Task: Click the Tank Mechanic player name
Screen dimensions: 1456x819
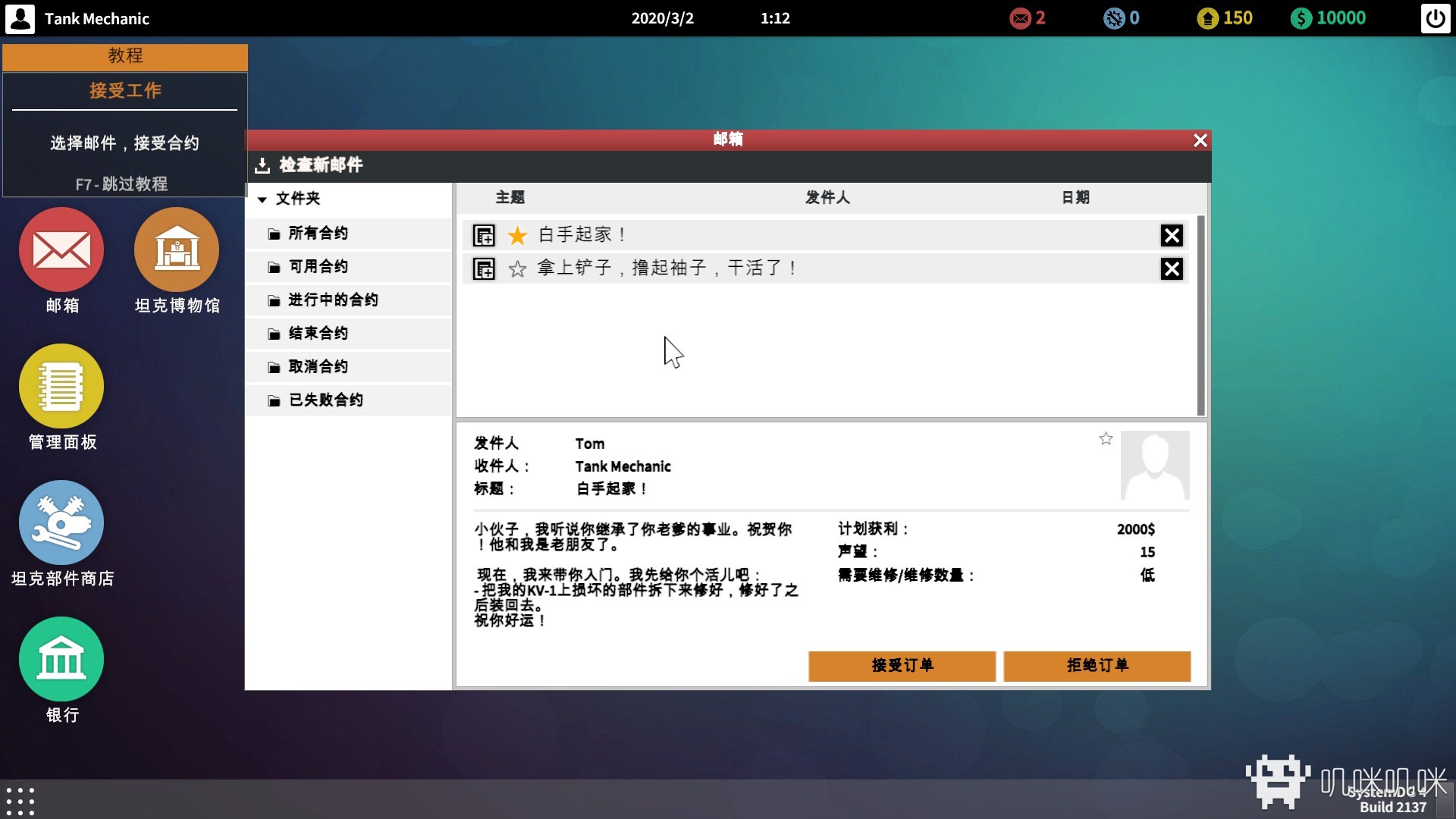Action: (x=96, y=19)
